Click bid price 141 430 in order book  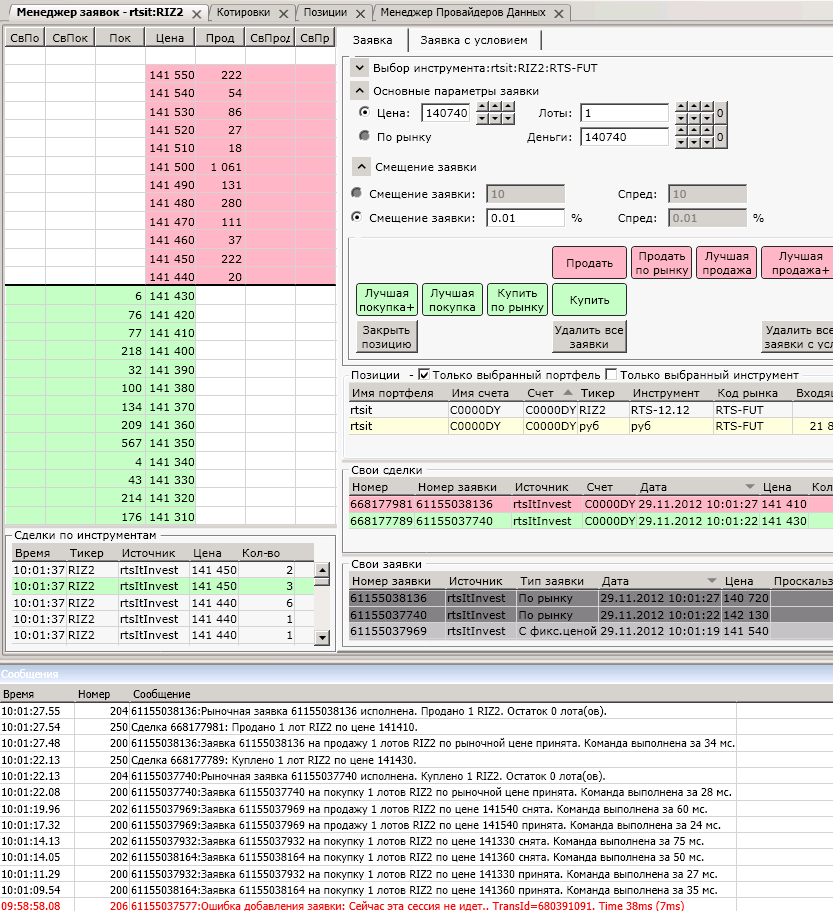coord(171,296)
